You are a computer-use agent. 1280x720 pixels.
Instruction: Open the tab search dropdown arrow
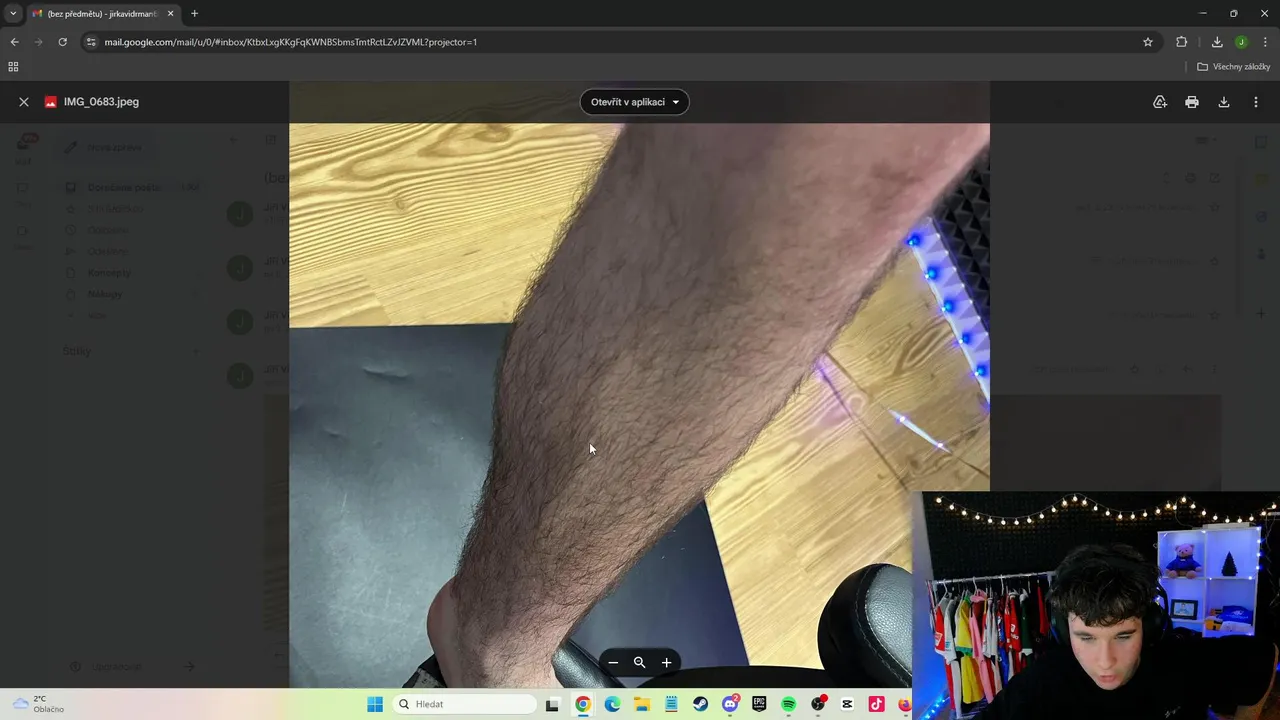tap(13, 14)
